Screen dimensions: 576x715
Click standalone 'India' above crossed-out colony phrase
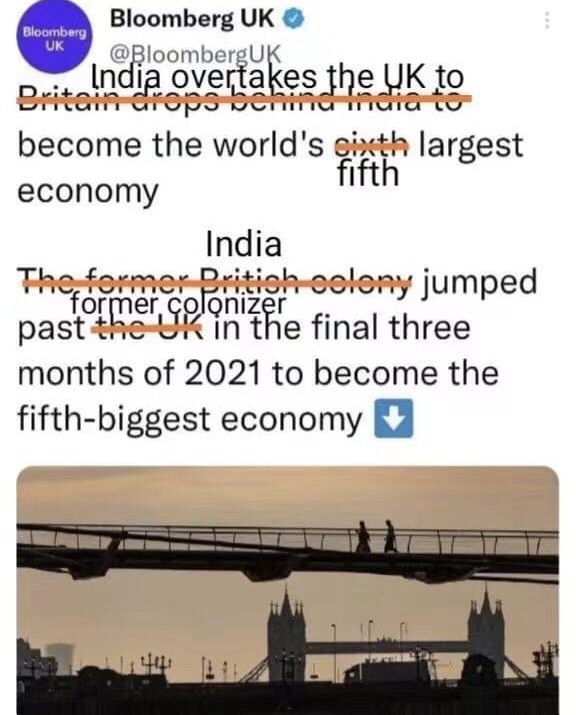[x=244, y=244]
